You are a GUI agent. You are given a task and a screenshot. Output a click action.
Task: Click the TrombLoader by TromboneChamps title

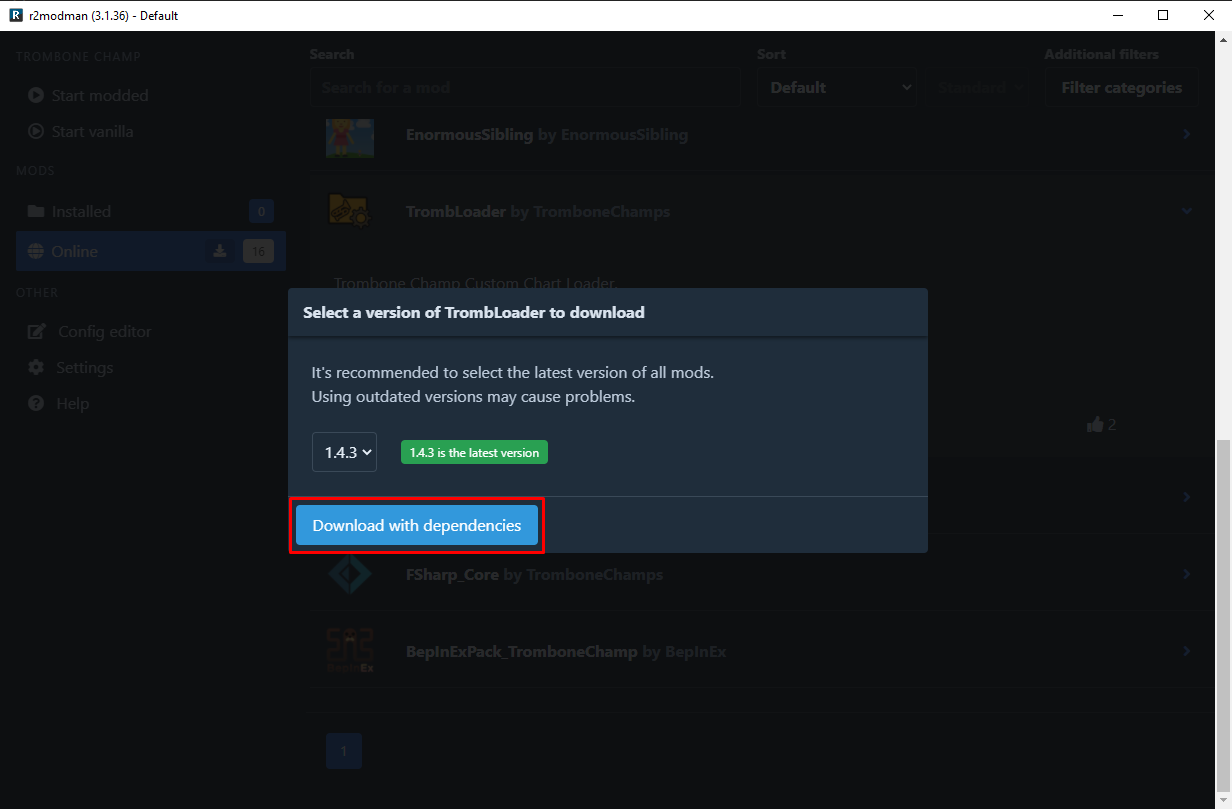(538, 212)
